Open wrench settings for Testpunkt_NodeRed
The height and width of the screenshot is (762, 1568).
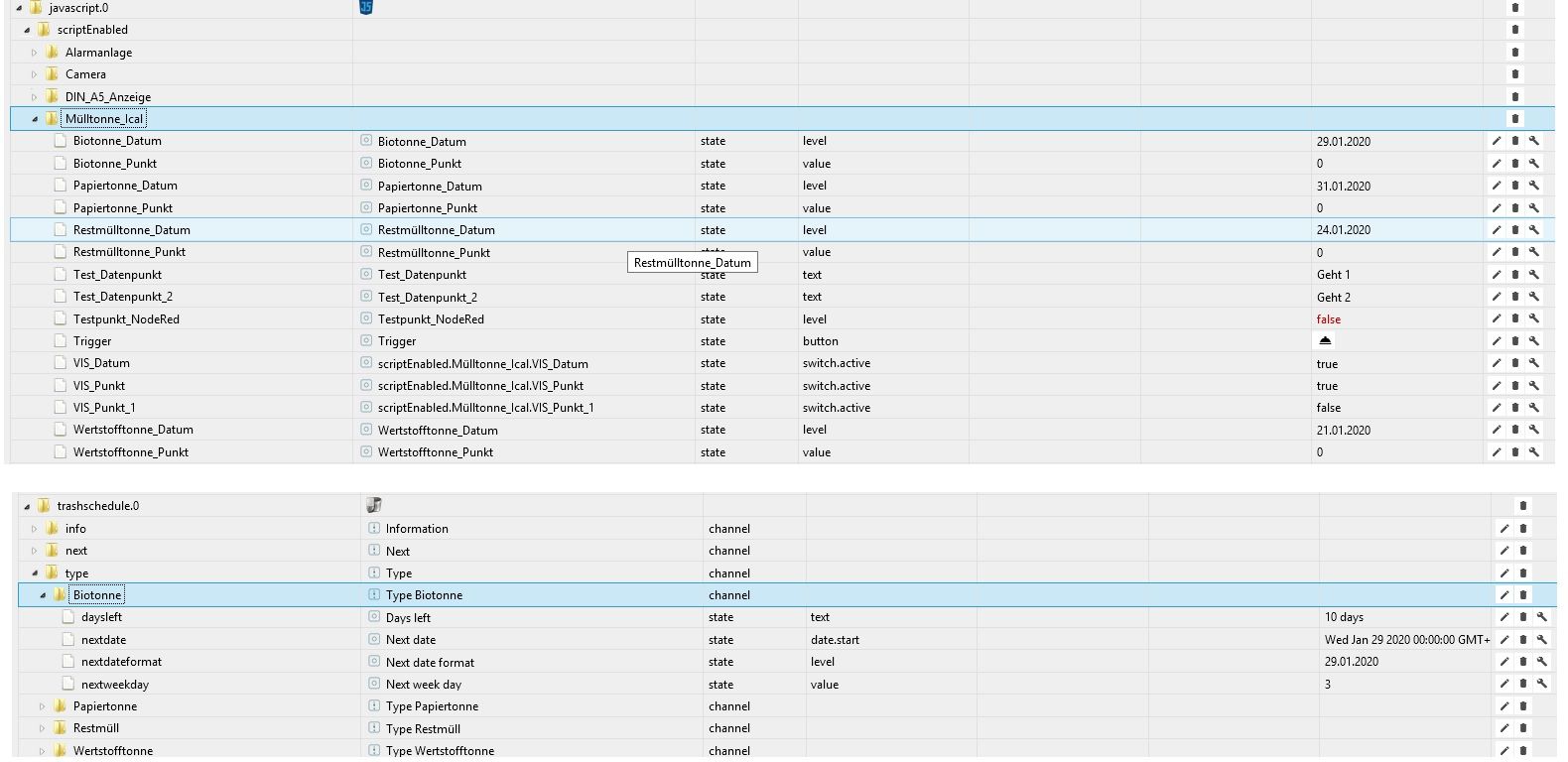pyautogui.click(x=1534, y=318)
